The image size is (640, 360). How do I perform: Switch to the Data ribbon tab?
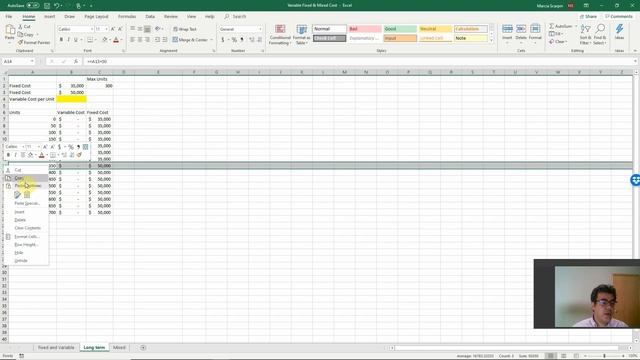pos(150,17)
